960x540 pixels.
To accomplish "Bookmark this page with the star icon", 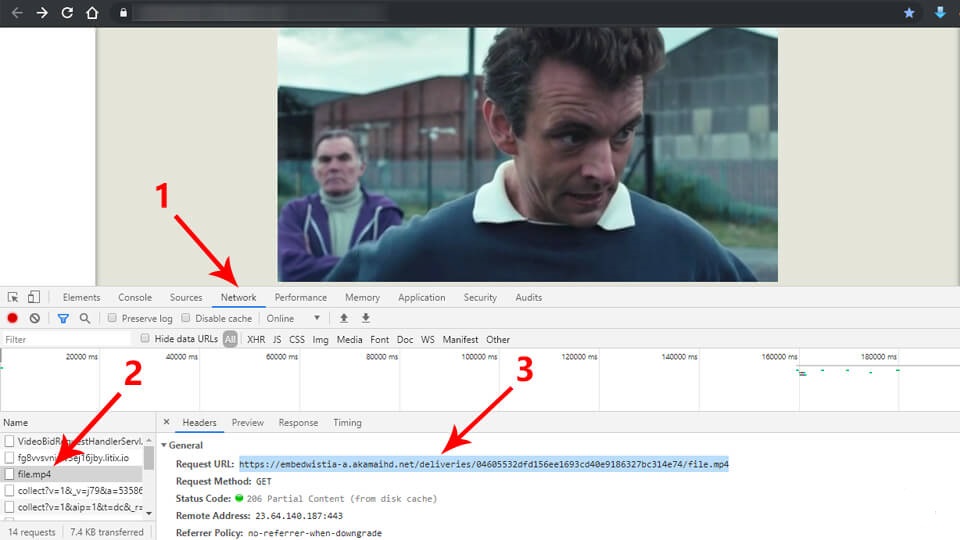I will pyautogui.click(x=909, y=13).
